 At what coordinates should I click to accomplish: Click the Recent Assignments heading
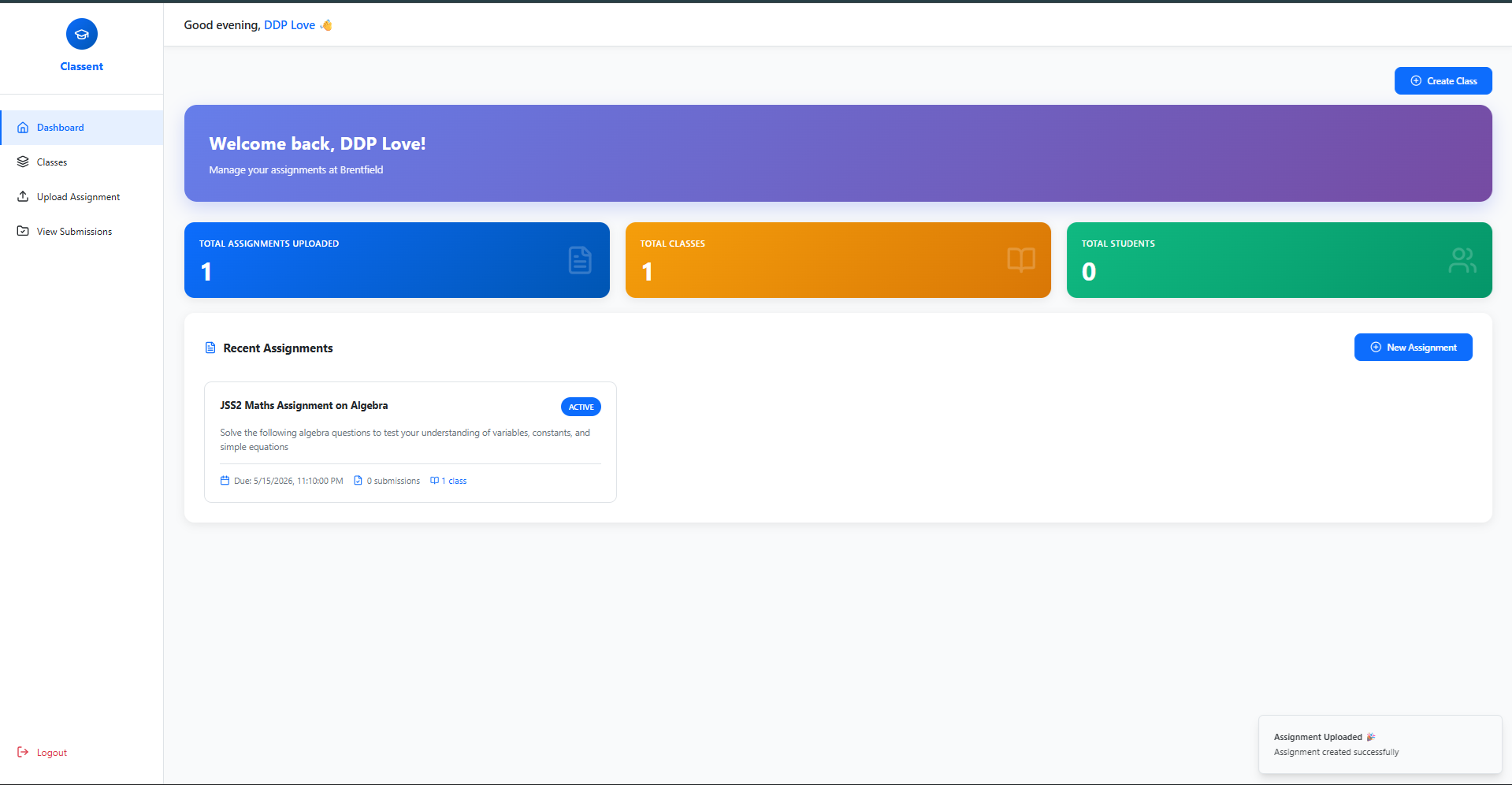[278, 348]
